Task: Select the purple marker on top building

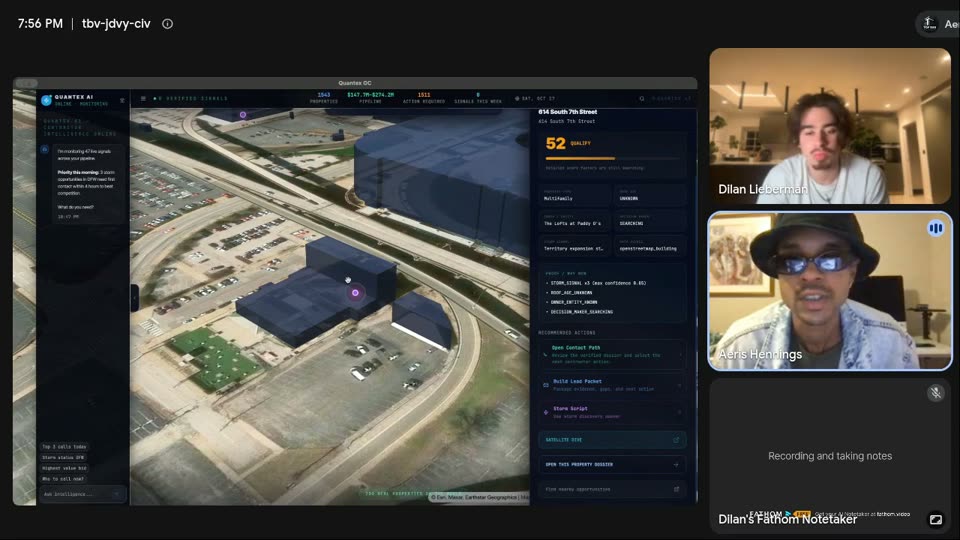Action: [x=243, y=114]
